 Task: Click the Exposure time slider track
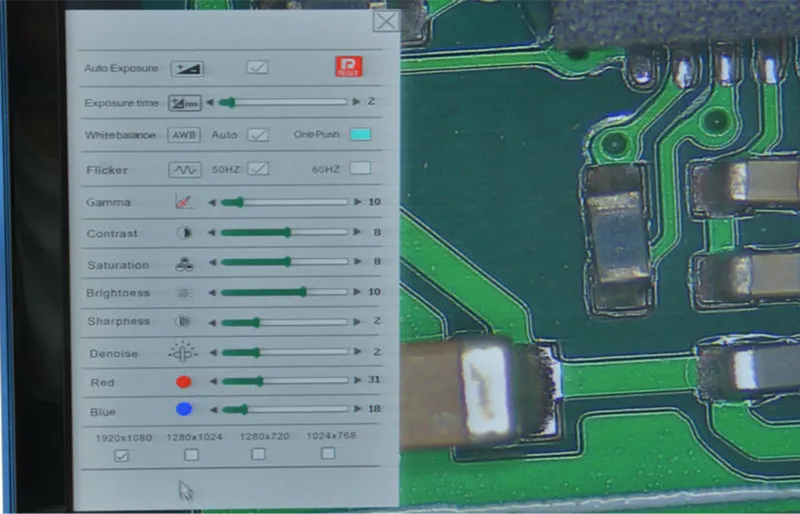pos(283,102)
